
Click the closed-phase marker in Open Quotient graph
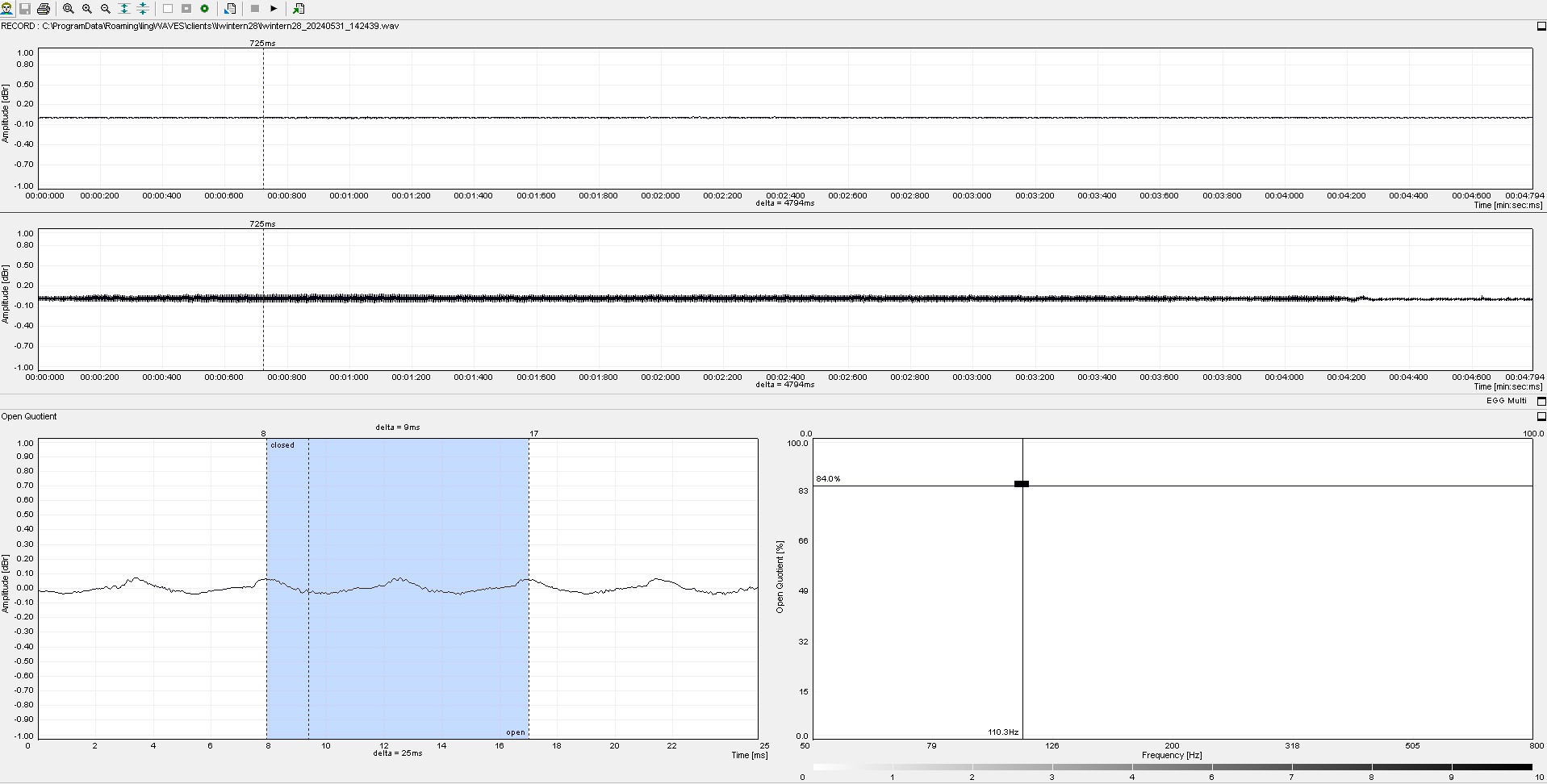pyautogui.click(x=267, y=589)
